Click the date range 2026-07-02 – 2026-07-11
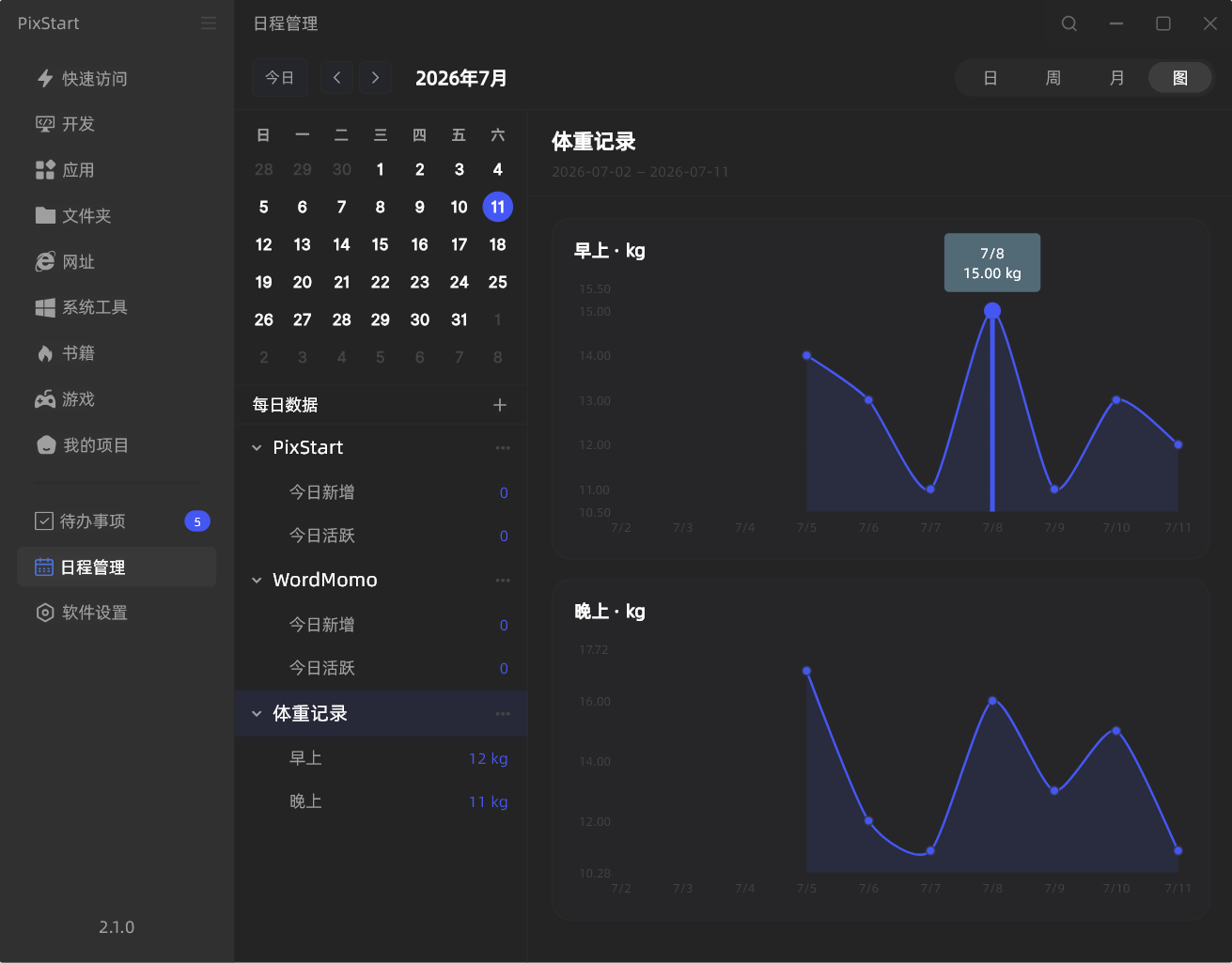 [x=640, y=172]
